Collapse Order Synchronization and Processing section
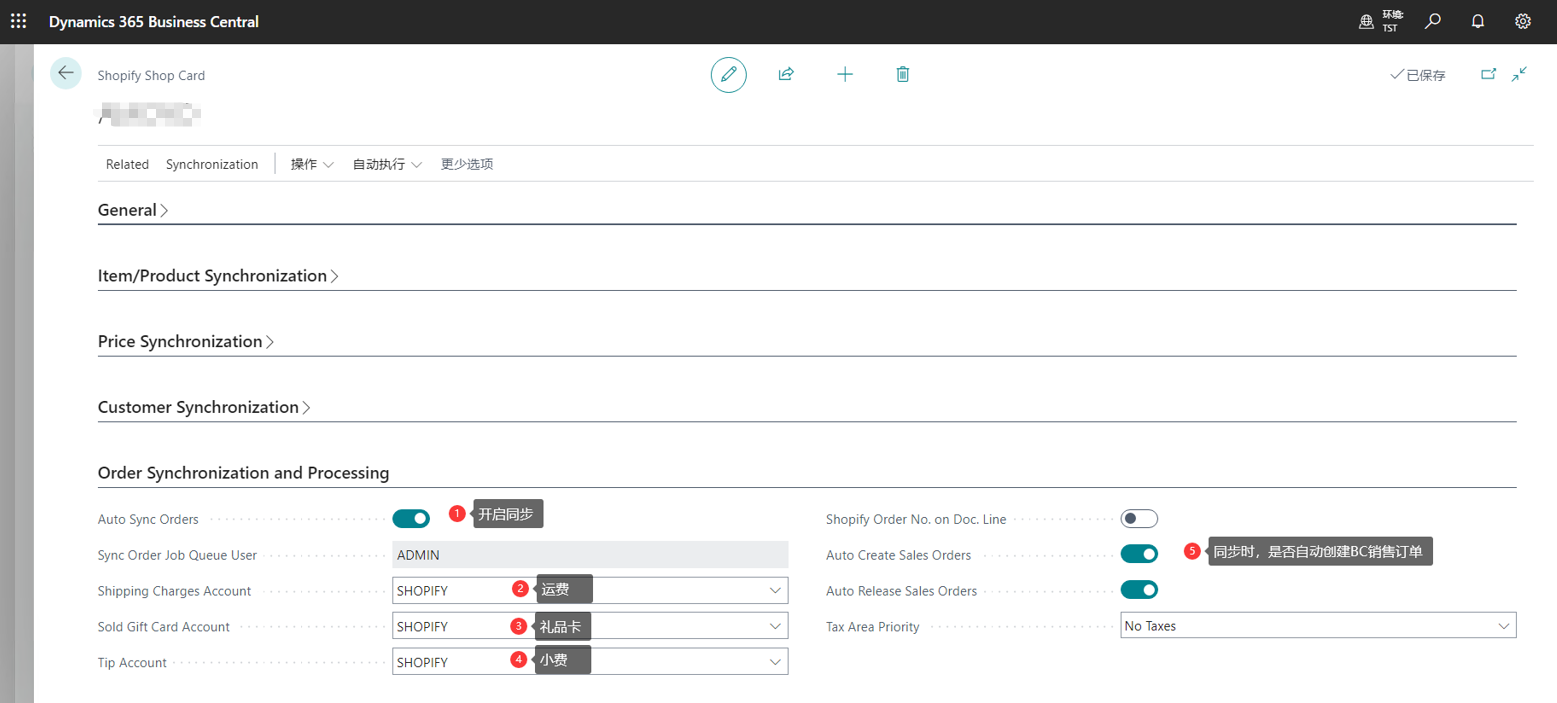Screen dimensions: 1557x703 tap(243, 473)
